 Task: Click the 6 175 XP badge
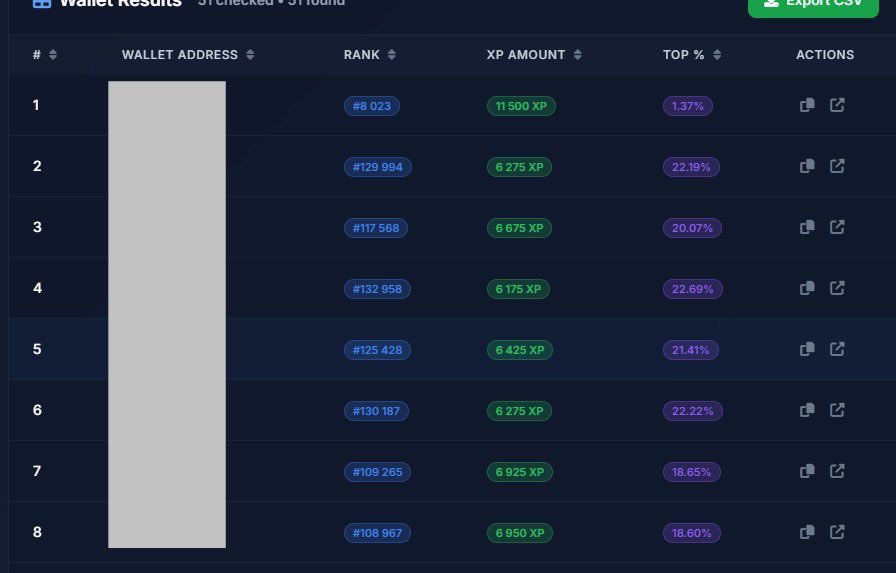click(518, 289)
